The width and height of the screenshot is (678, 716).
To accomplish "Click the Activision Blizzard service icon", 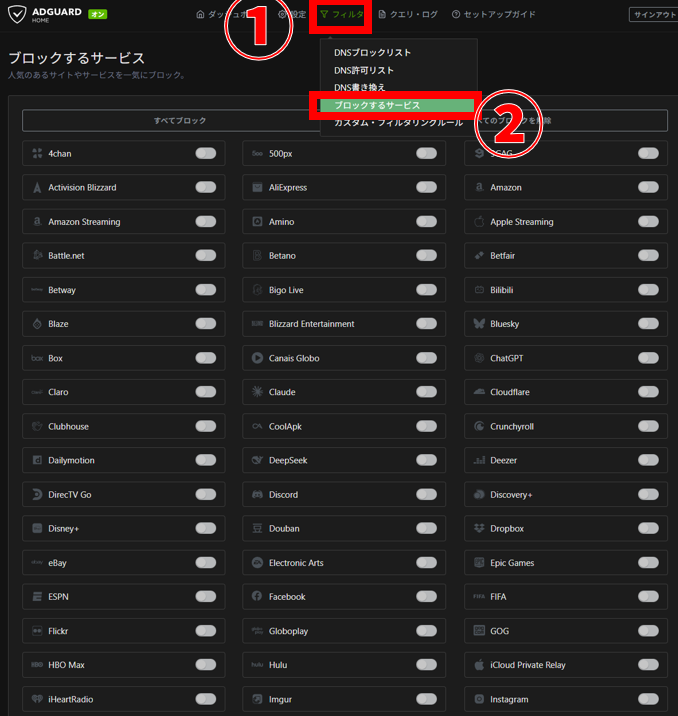I will [37, 187].
